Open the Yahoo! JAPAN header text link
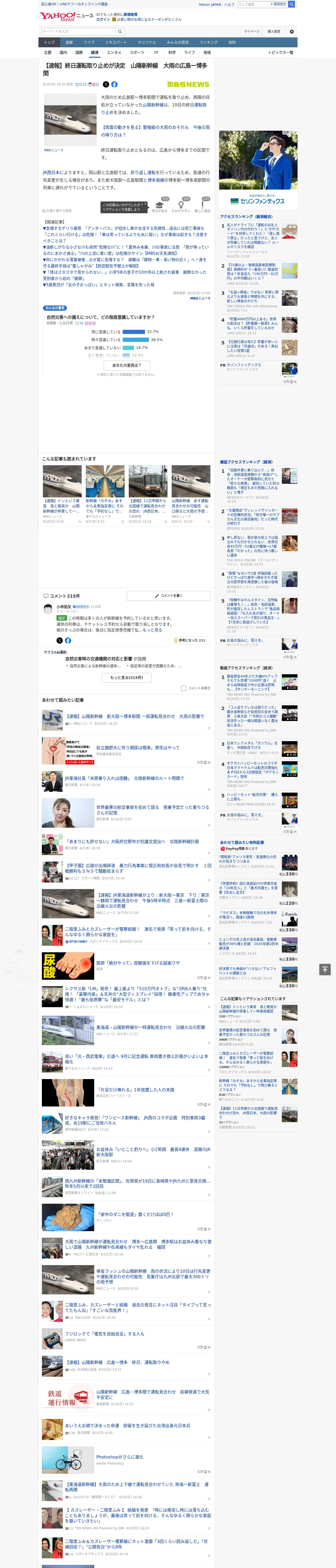Screen dimensions: 336x1568 pyautogui.click(x=210, y=4)
